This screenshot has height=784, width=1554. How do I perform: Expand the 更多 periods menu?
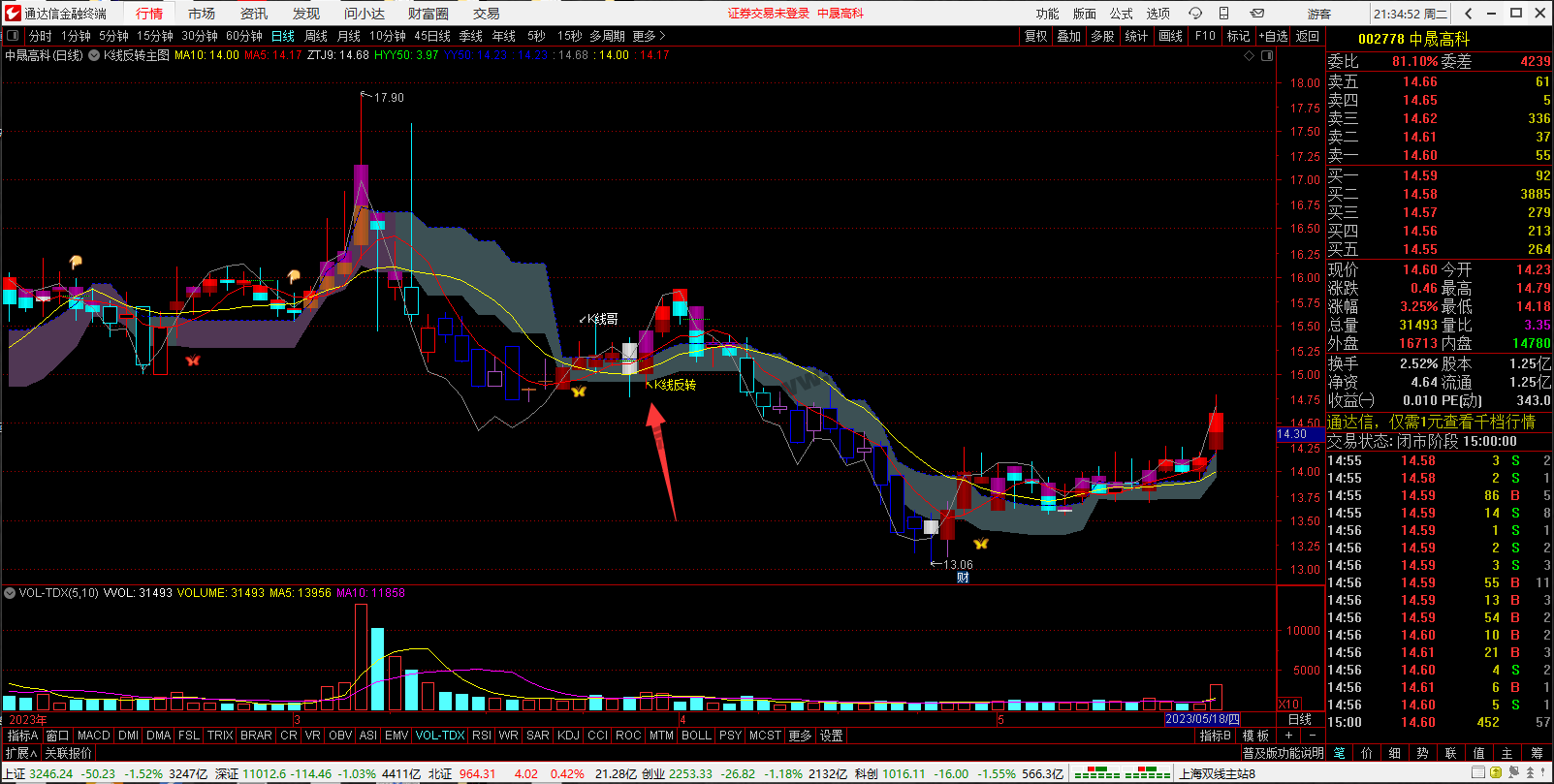click(649, 36)
